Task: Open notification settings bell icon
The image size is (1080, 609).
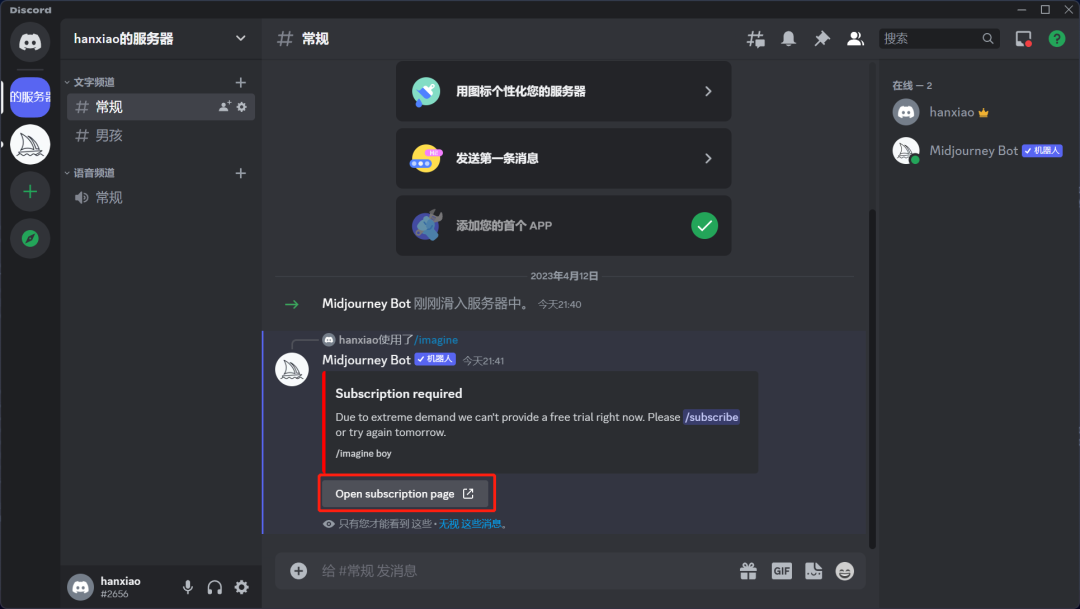Action: 789,39
